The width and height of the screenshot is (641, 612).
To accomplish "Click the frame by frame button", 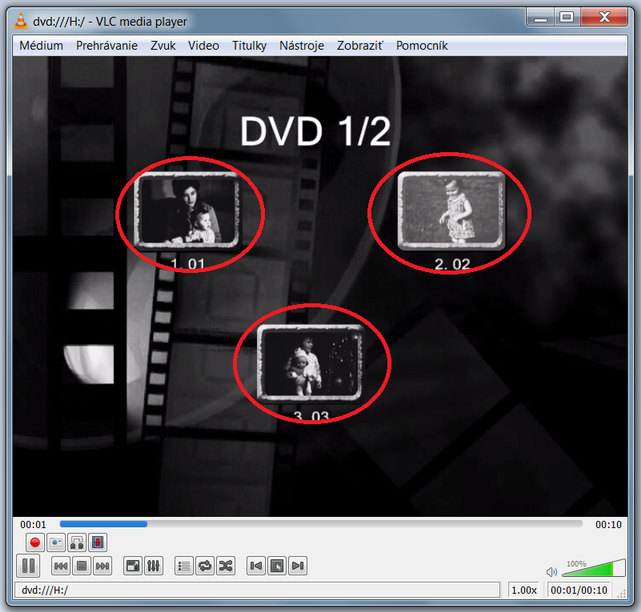I will [98, 543].
